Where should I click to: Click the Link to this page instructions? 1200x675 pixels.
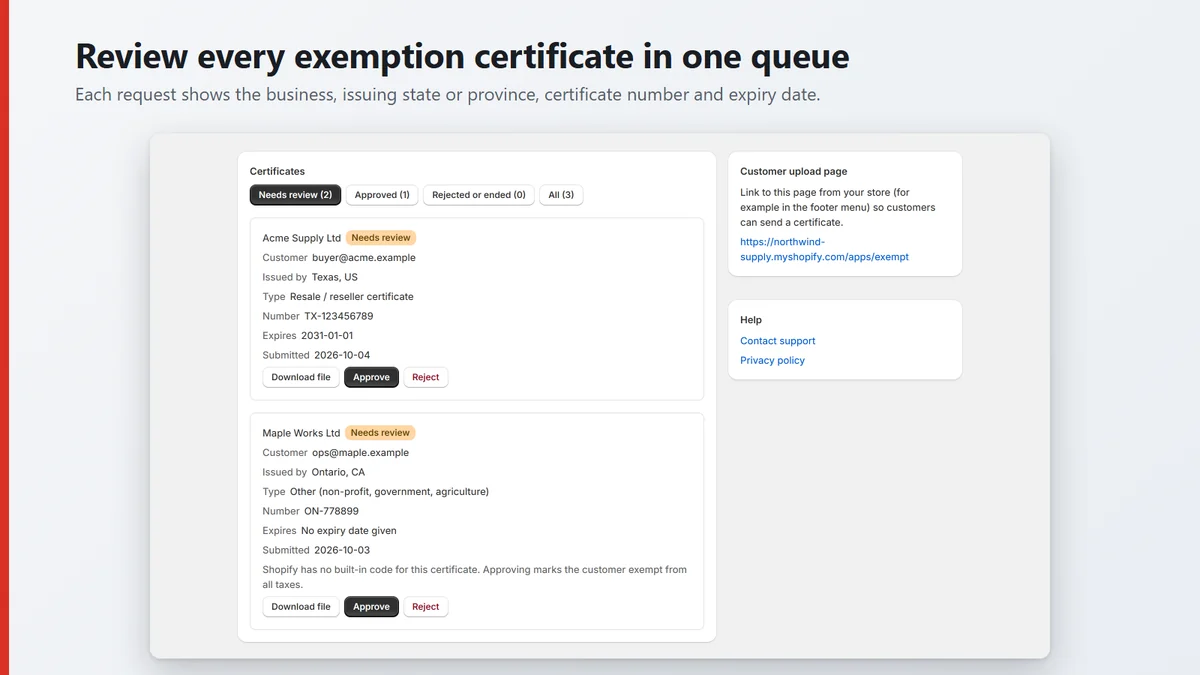click(838, 207)
